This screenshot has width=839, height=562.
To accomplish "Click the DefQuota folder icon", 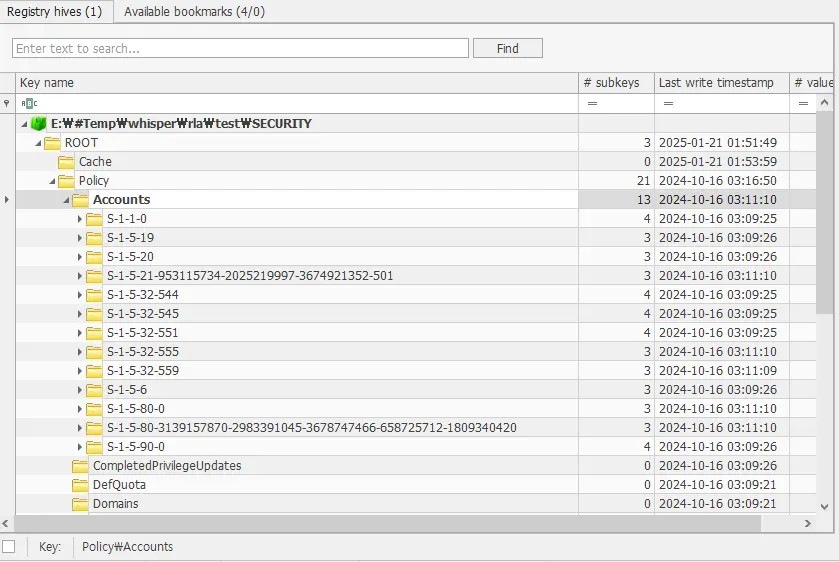I will pyautogui.click(x=80, y=485).
